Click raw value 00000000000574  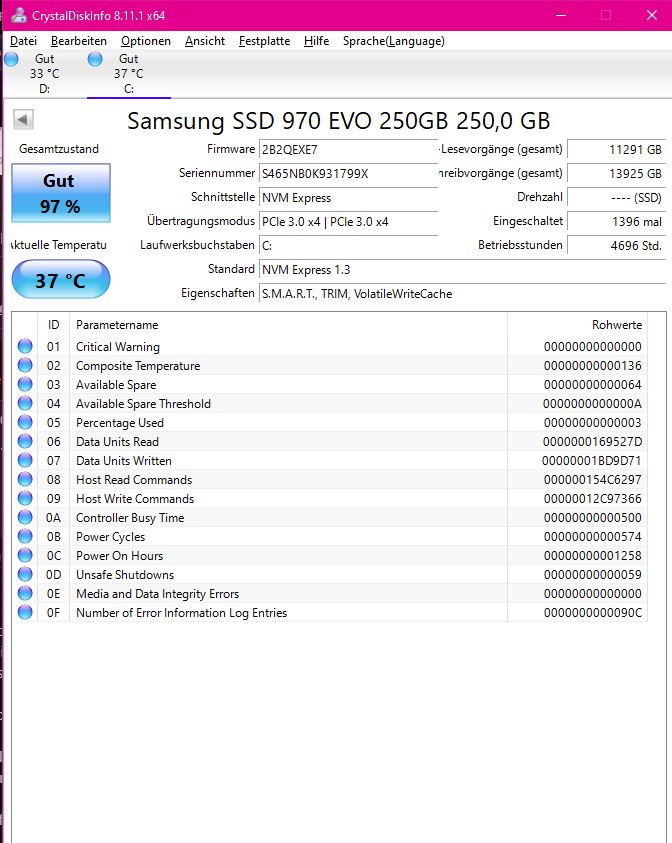[x=592, y=537]
